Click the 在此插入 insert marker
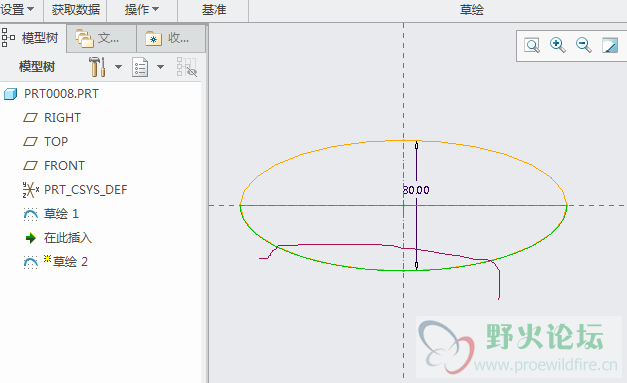Viewport: 627px width, 383px height. (68, 238)
